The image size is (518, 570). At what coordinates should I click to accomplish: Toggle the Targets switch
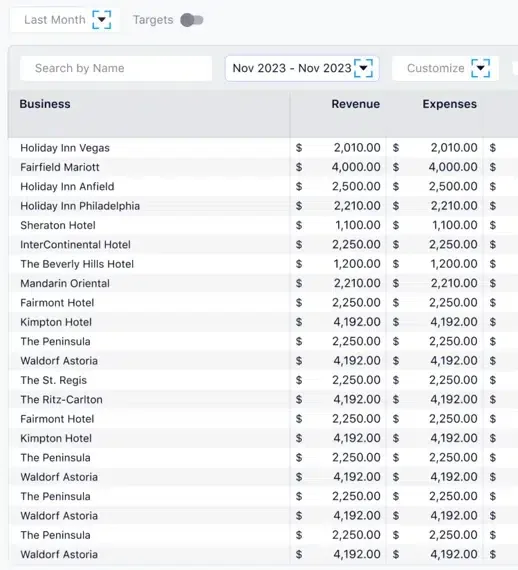[192, 20]
